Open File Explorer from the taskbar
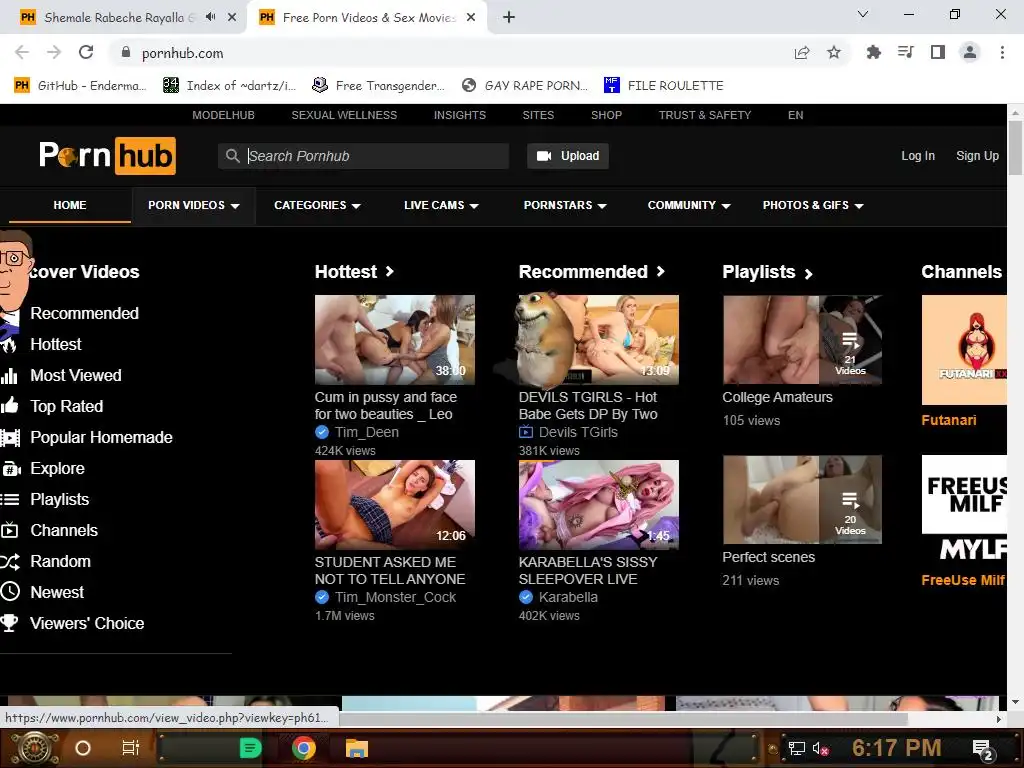 click(357, 748)
